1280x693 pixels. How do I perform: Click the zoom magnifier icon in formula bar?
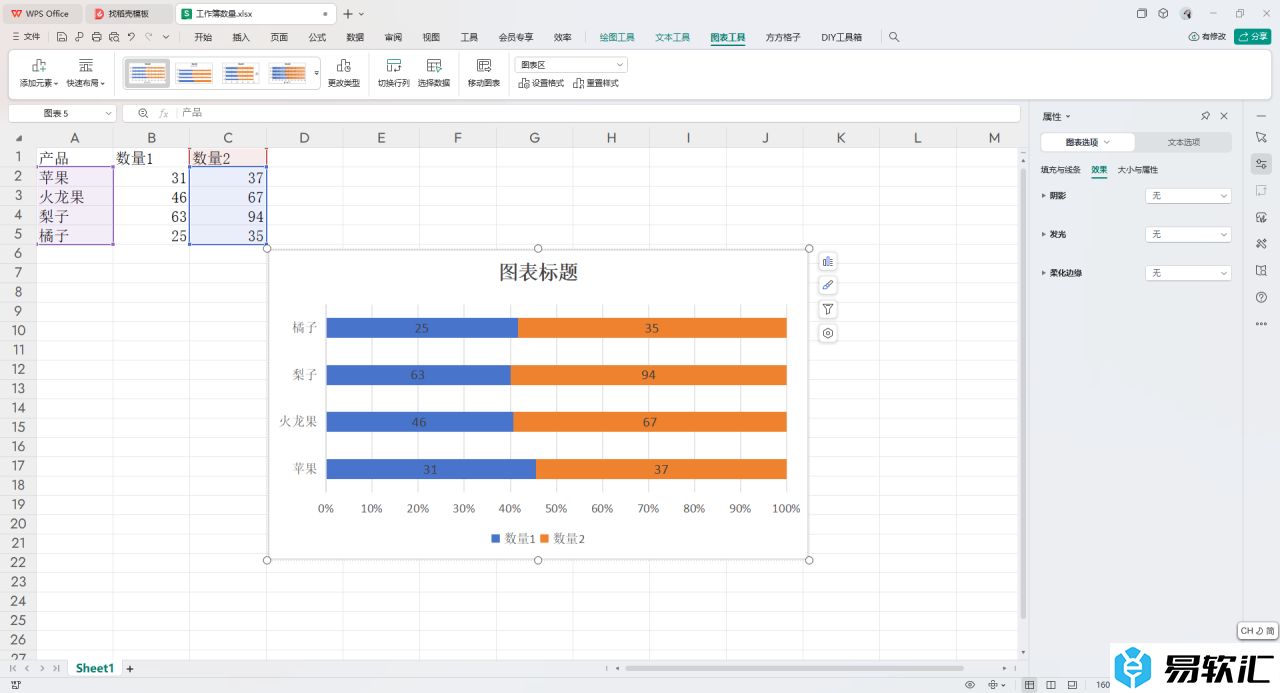coord(143,114)
